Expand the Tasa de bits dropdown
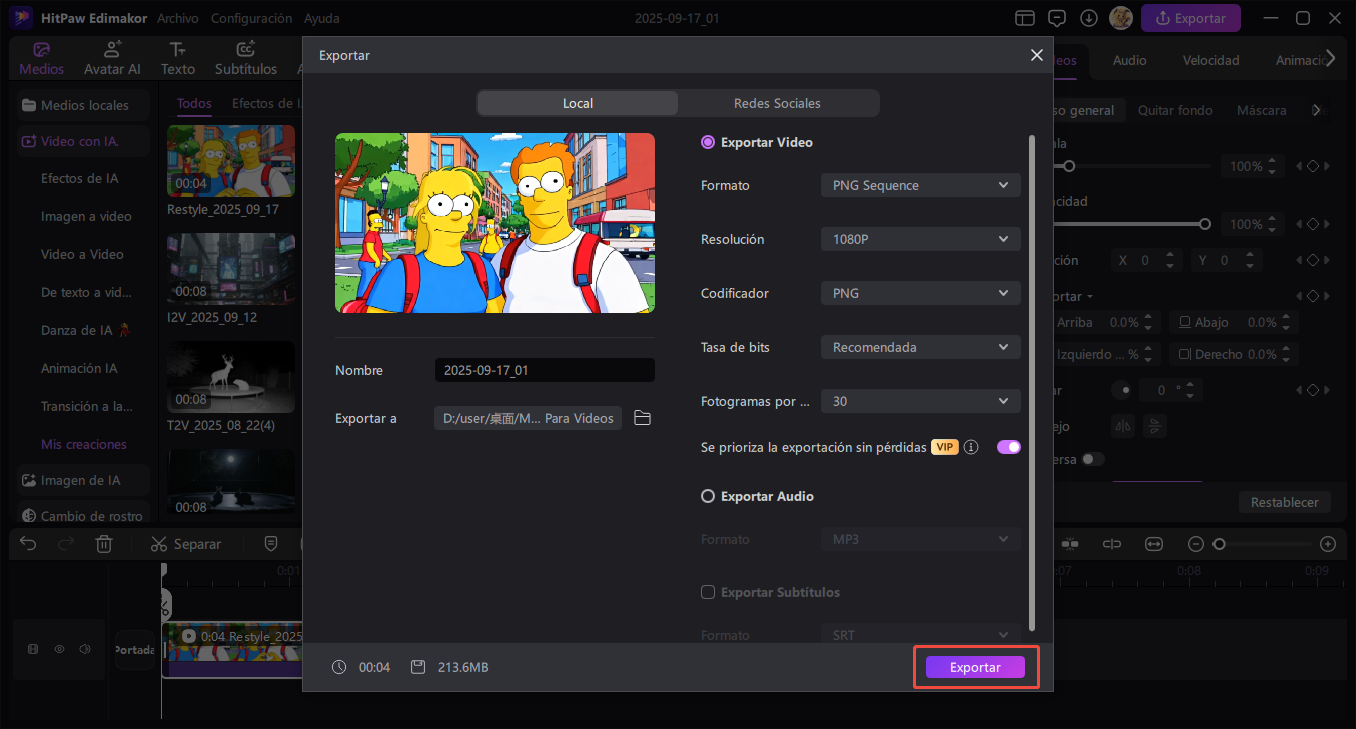 click(920, 347)
